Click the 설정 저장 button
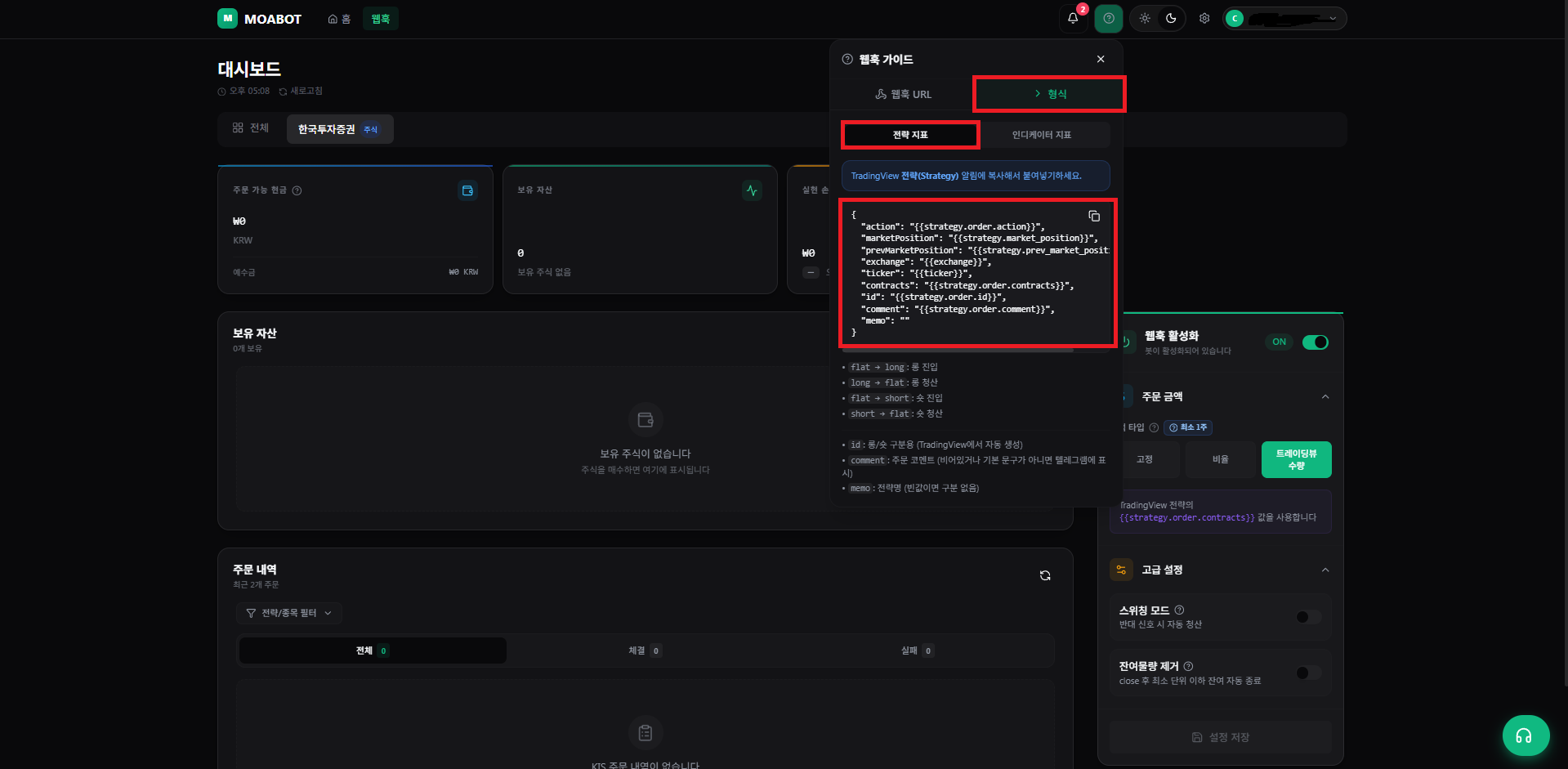The height and width of the screenshot is (769, 1568). 1221,737
